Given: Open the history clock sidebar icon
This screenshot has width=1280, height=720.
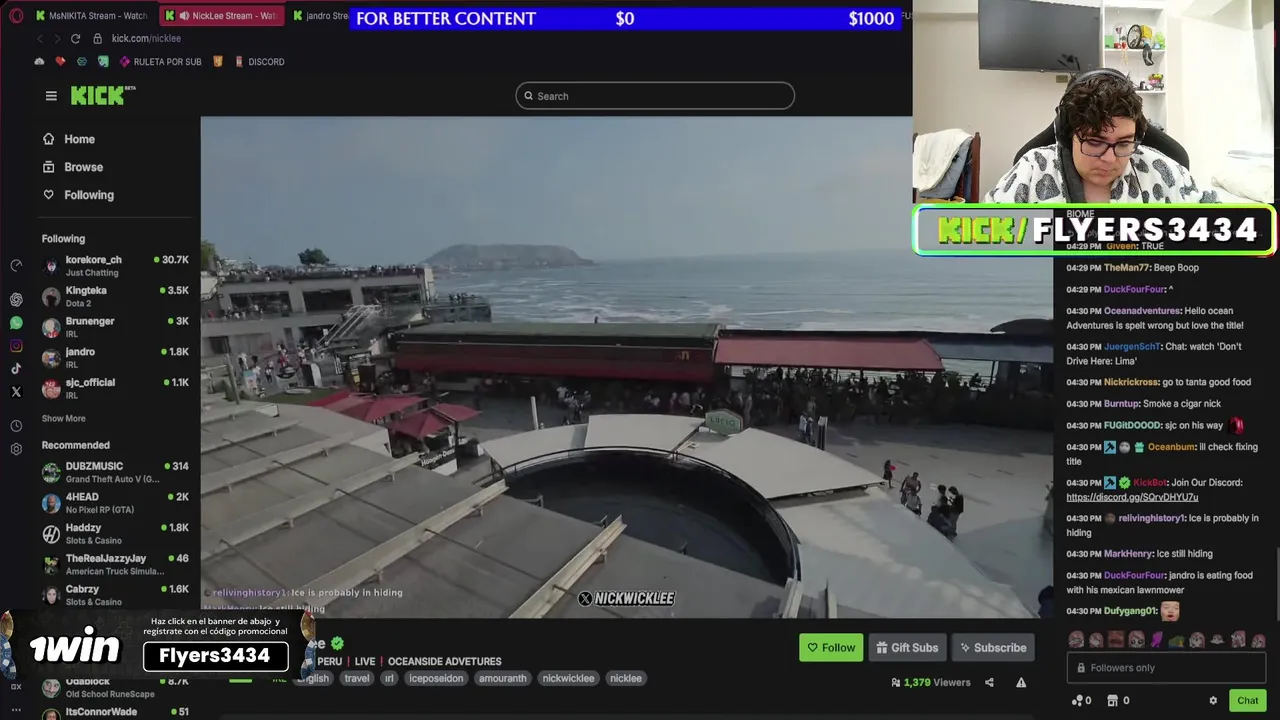Looking at the screenshot, I should 16,426.
